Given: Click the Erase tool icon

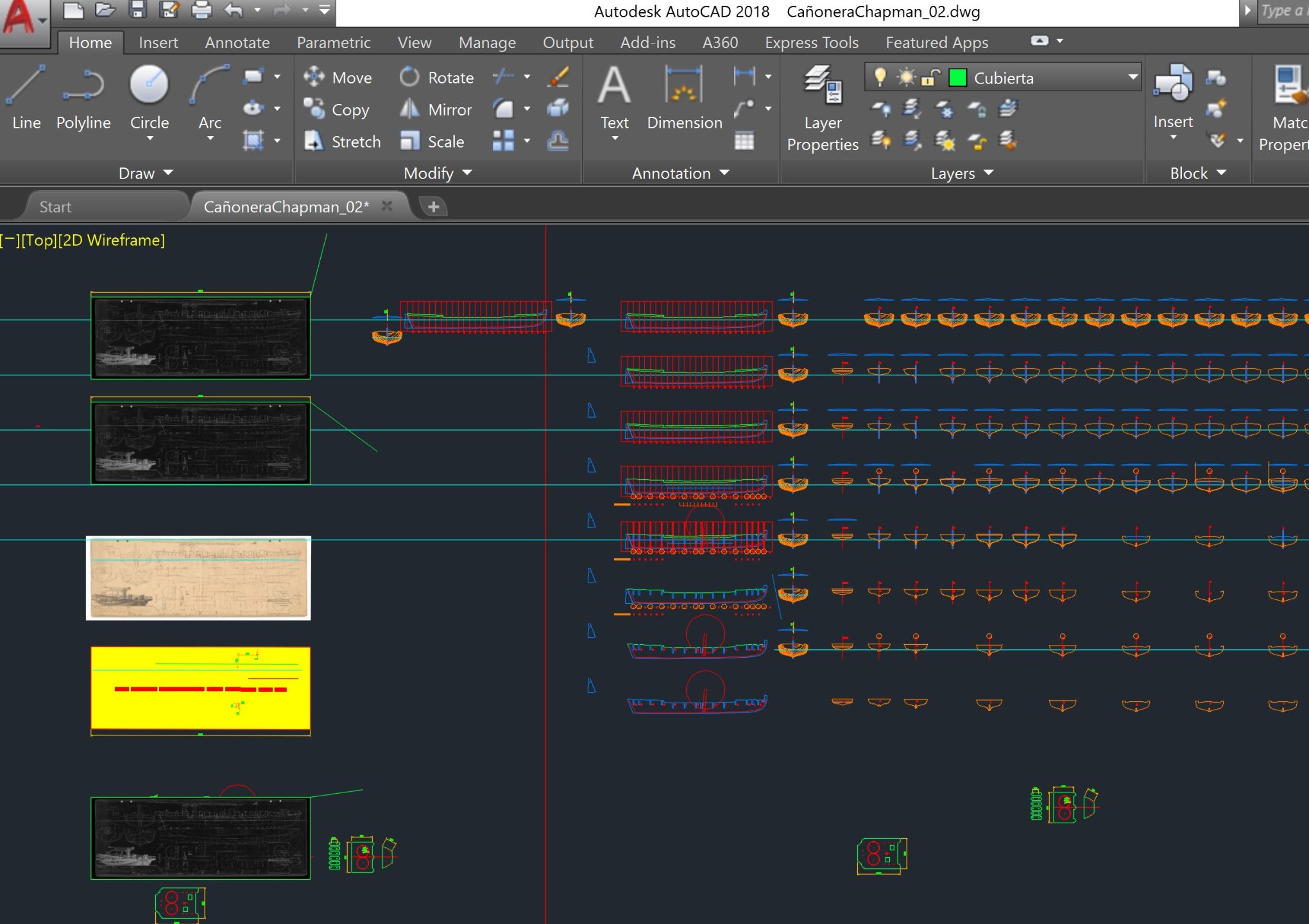Looking at the screenshot, I should (558, 77).
